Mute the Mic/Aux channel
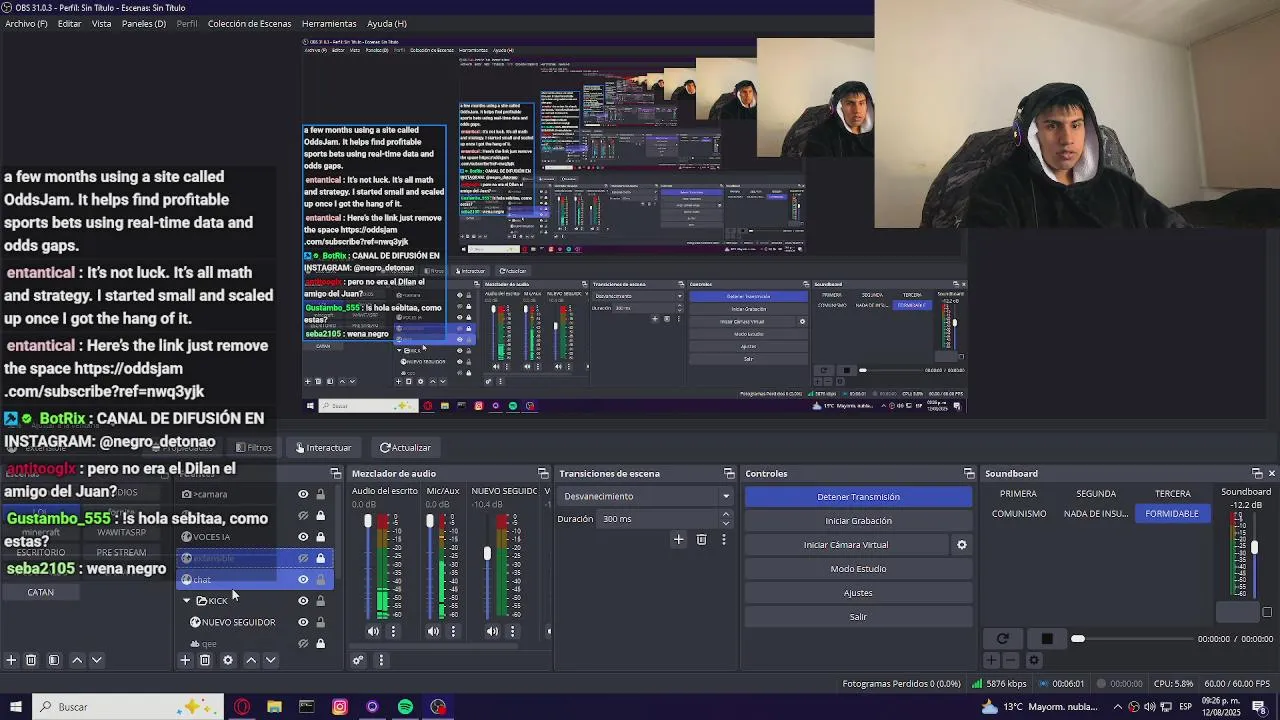This screenshot has width=1280, height=720. 433,631
